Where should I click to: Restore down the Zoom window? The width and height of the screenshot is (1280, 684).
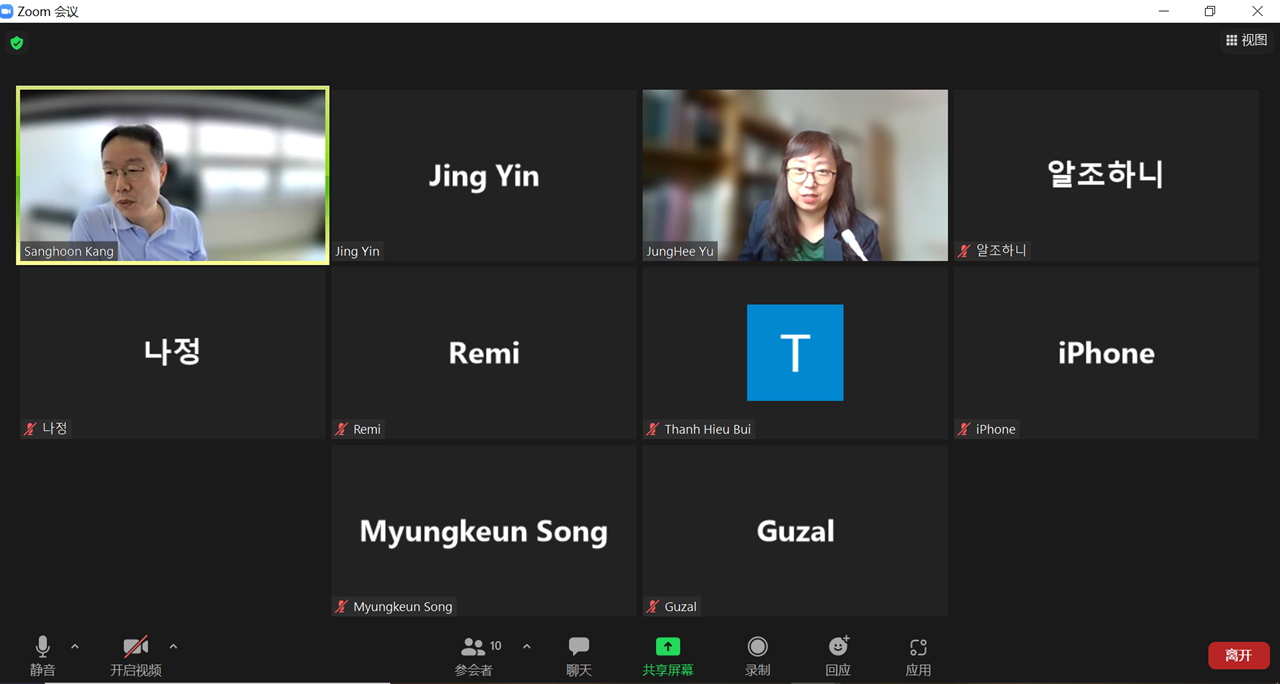click(x=1210, y=11)
